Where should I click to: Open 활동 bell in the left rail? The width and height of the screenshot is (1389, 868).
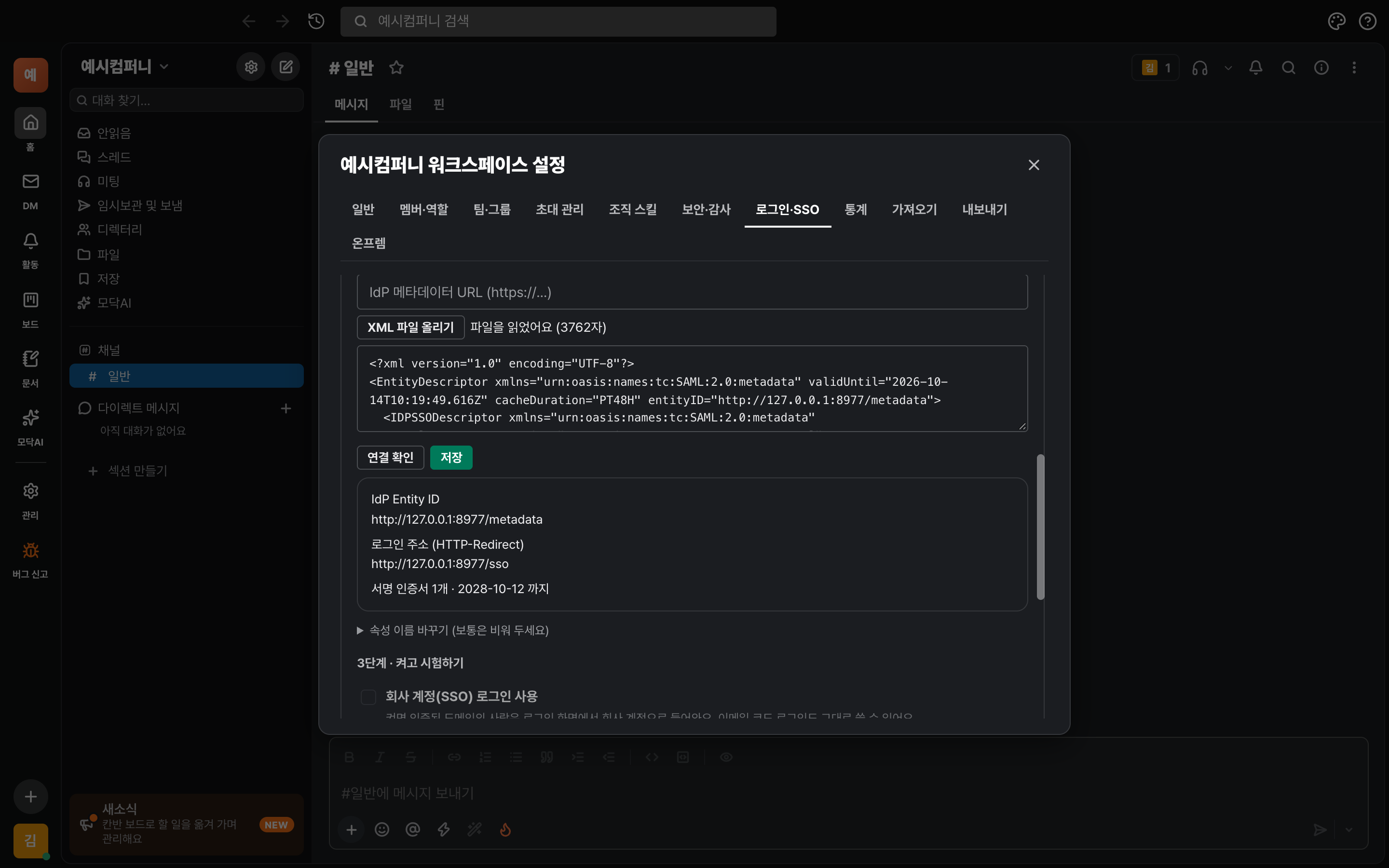point(30,250)
